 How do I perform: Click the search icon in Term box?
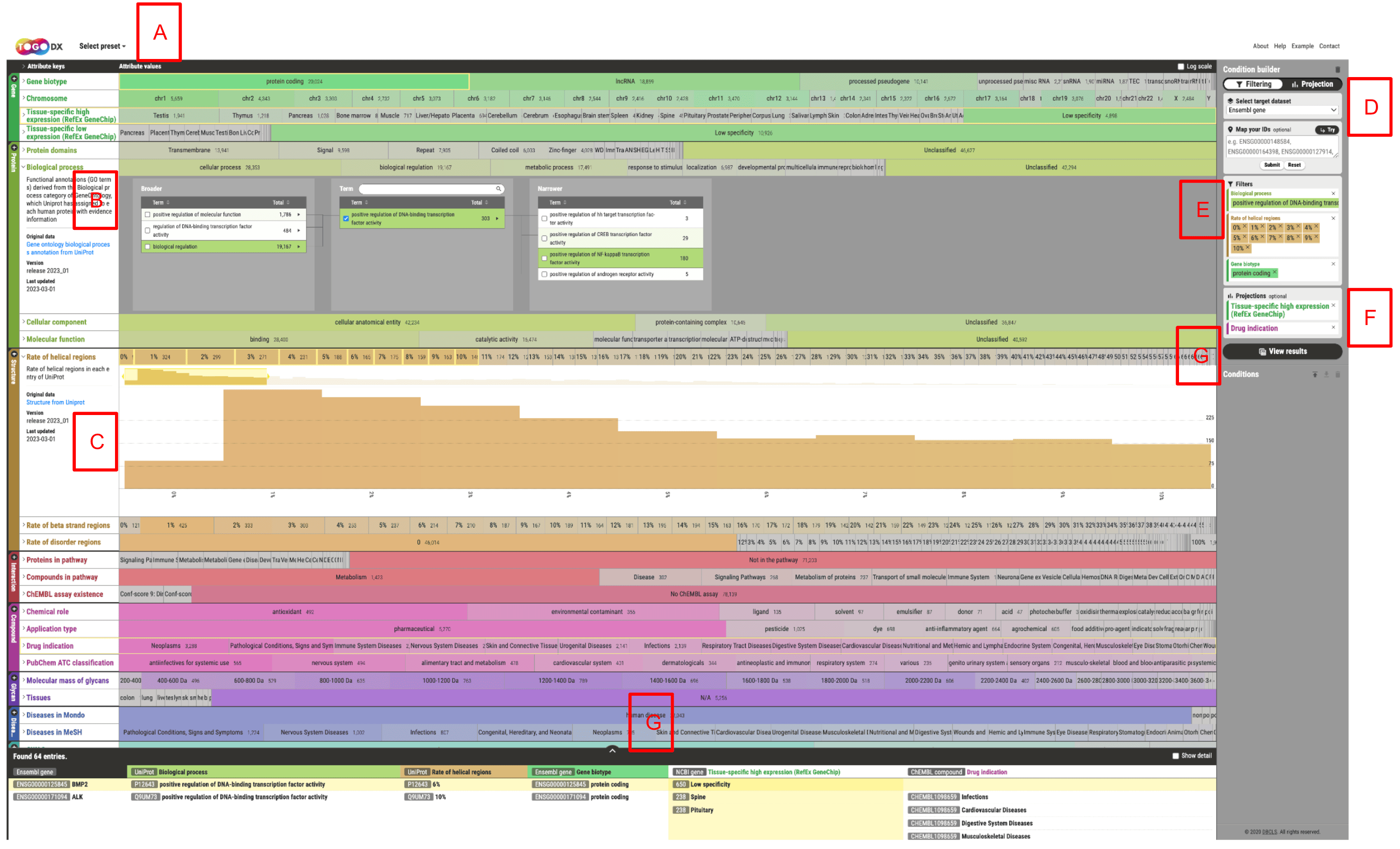point(498,189)
